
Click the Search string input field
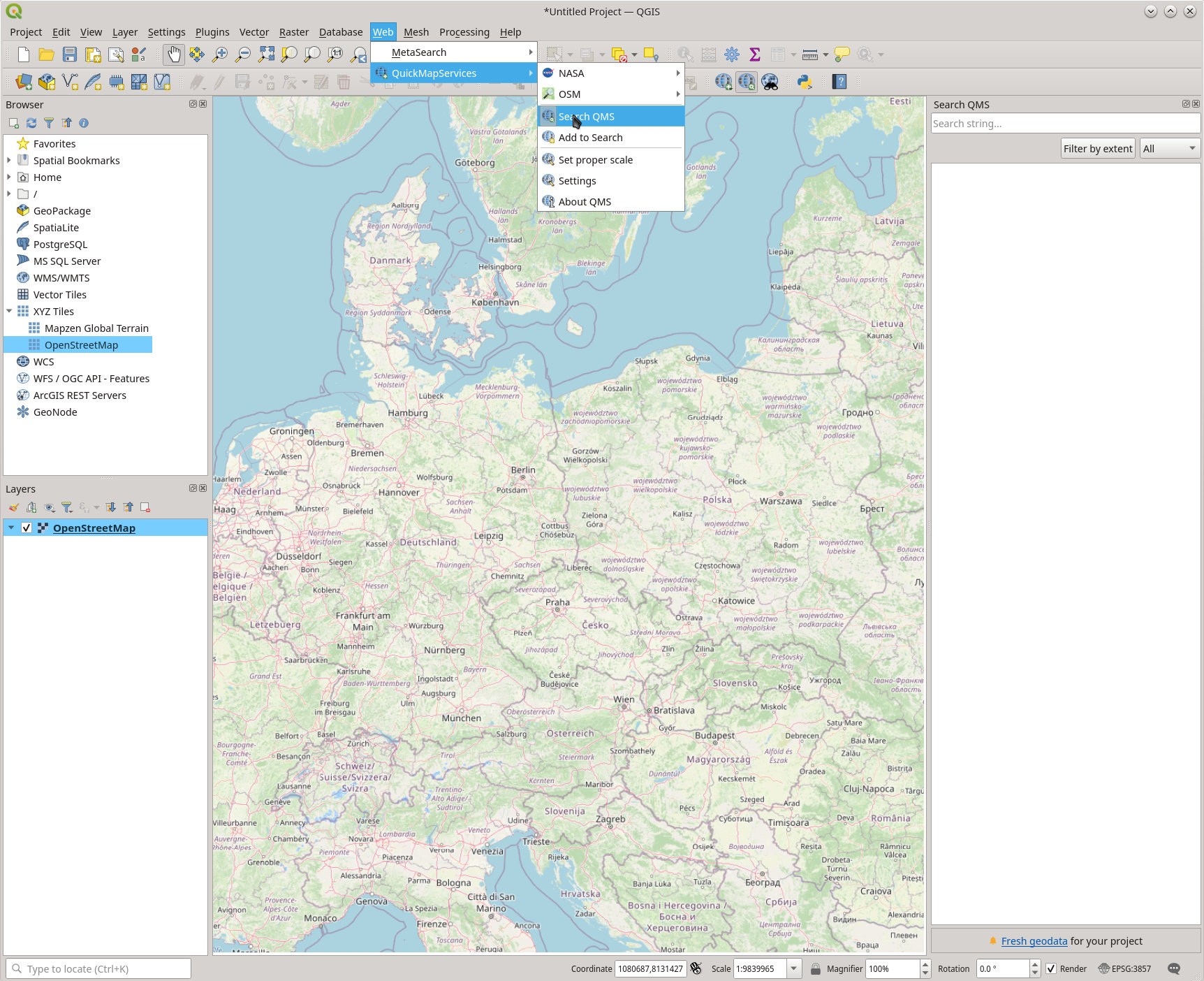coord(1066,124)
